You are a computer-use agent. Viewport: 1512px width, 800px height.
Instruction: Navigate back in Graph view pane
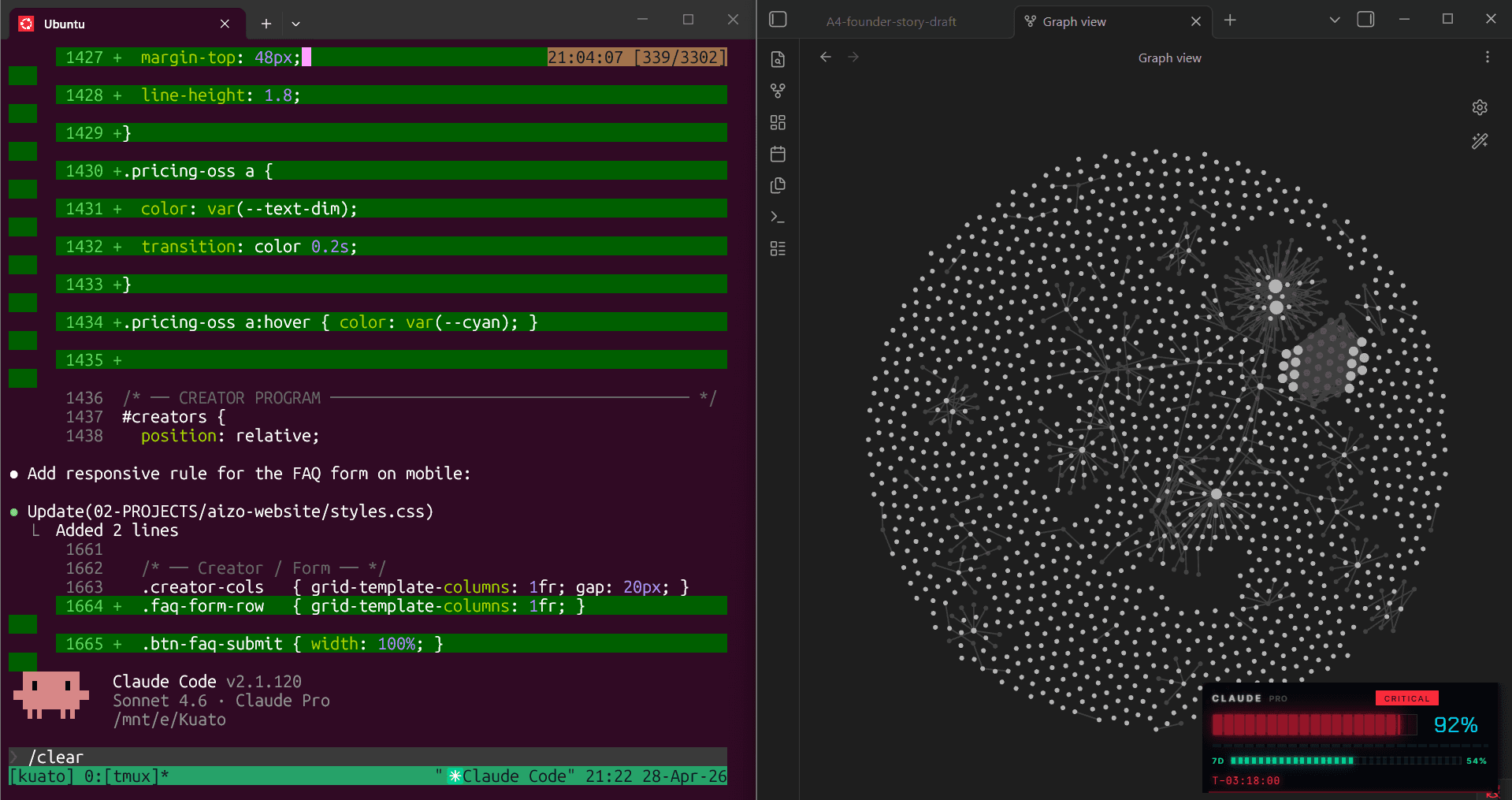tap(825, 57)
